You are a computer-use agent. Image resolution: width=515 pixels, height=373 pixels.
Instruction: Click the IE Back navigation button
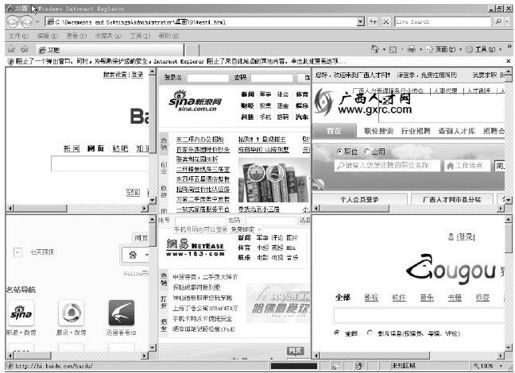click(13, 22)
